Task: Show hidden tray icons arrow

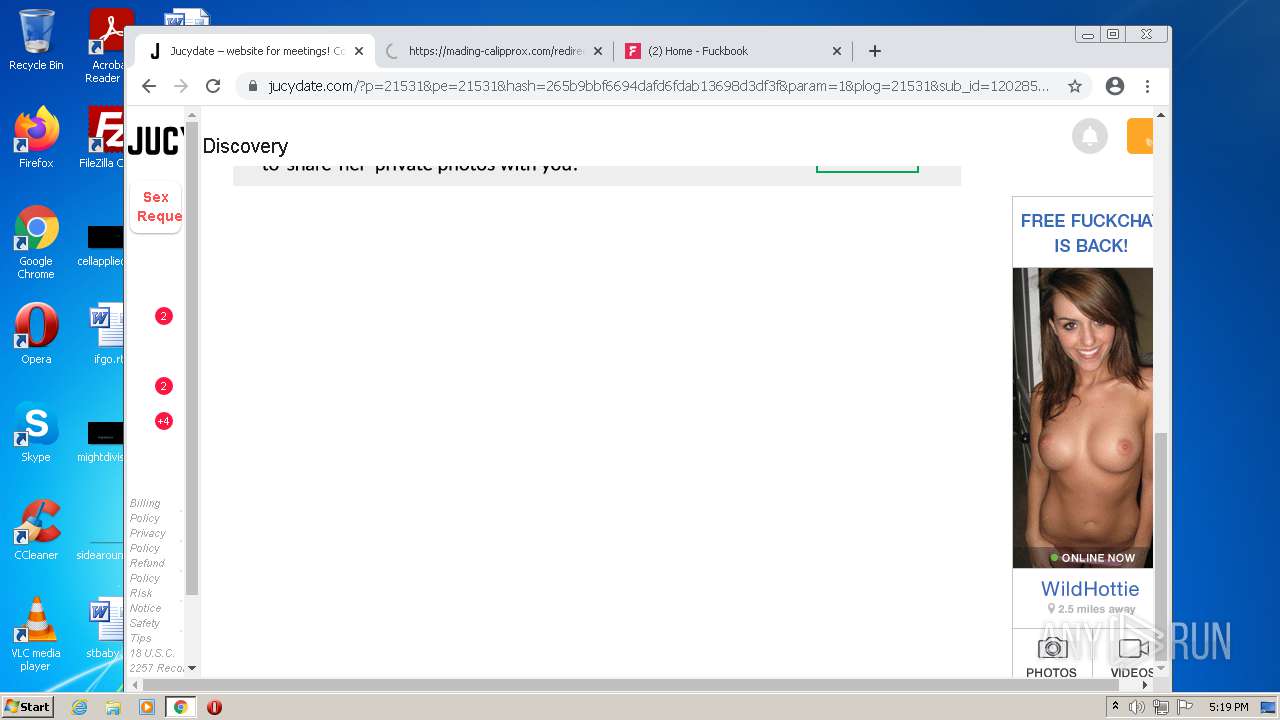Action: click(1116, 707)
